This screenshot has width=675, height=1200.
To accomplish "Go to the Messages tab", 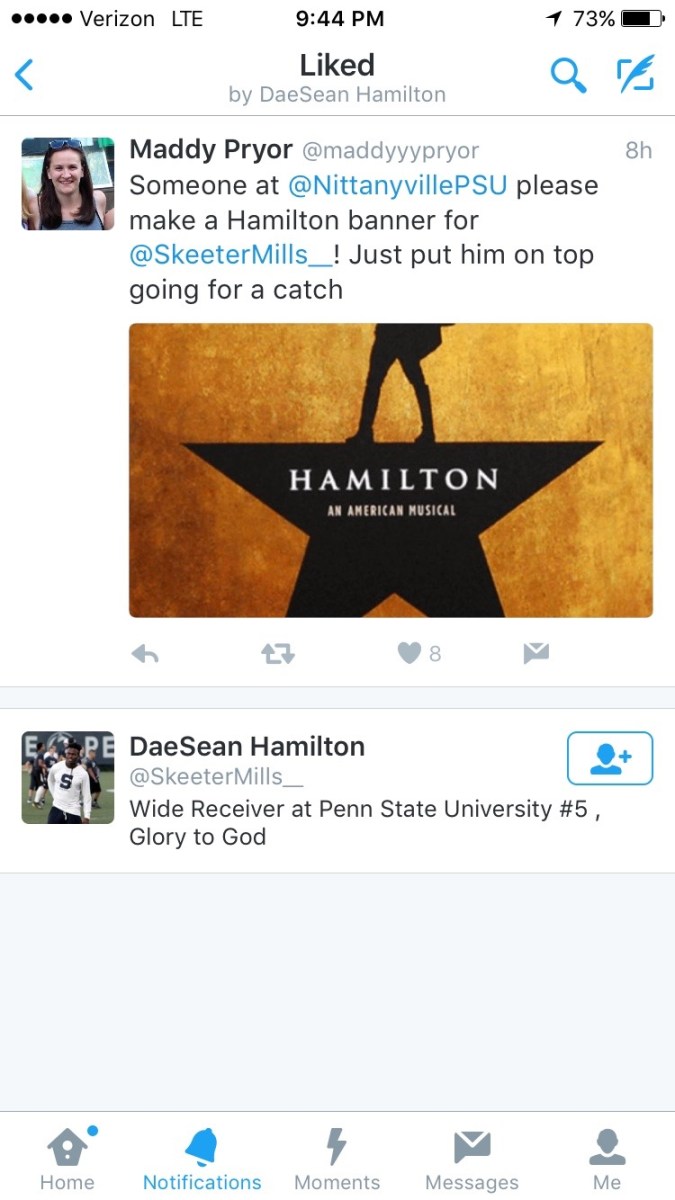I will coord(472,1158).
